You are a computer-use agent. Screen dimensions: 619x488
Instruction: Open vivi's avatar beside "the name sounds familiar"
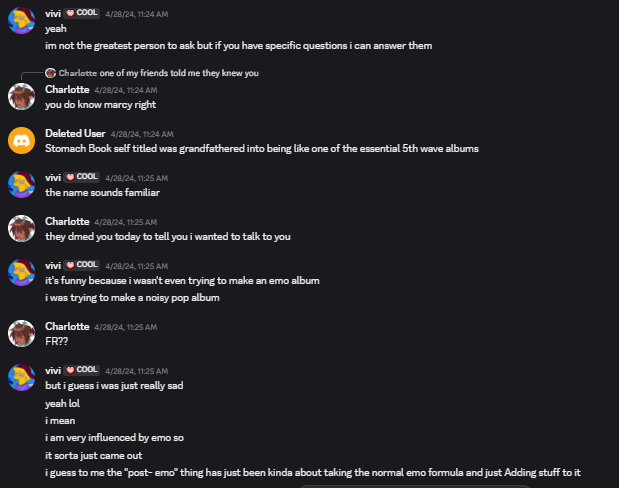pos(21,185)
